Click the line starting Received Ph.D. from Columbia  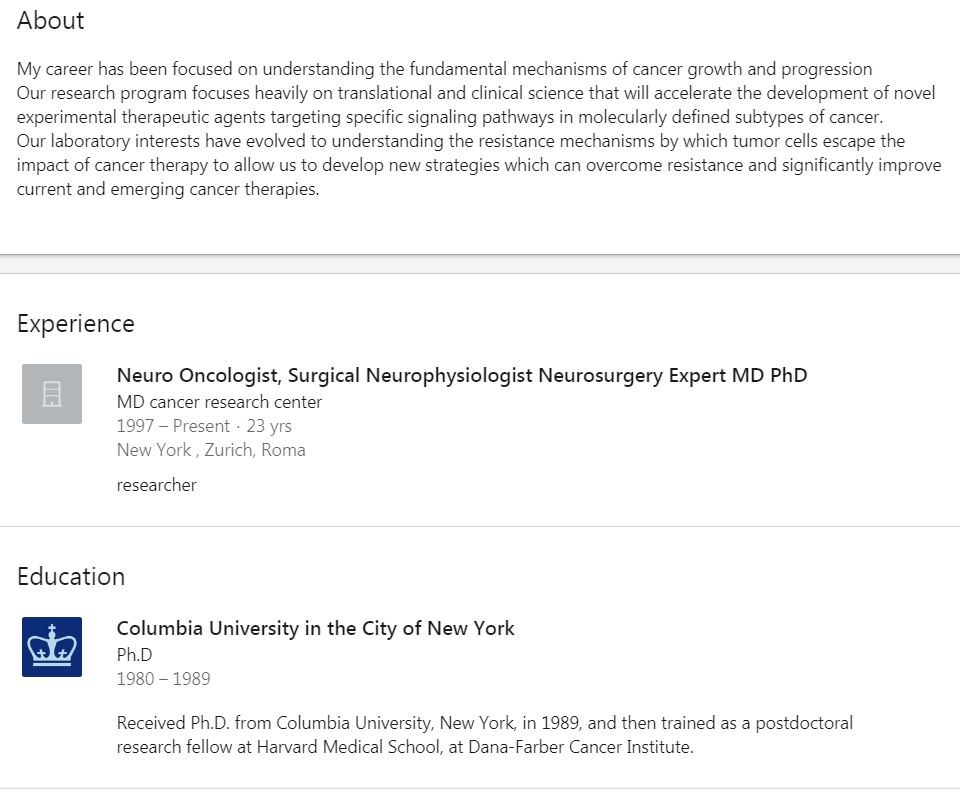pos(484,723)
